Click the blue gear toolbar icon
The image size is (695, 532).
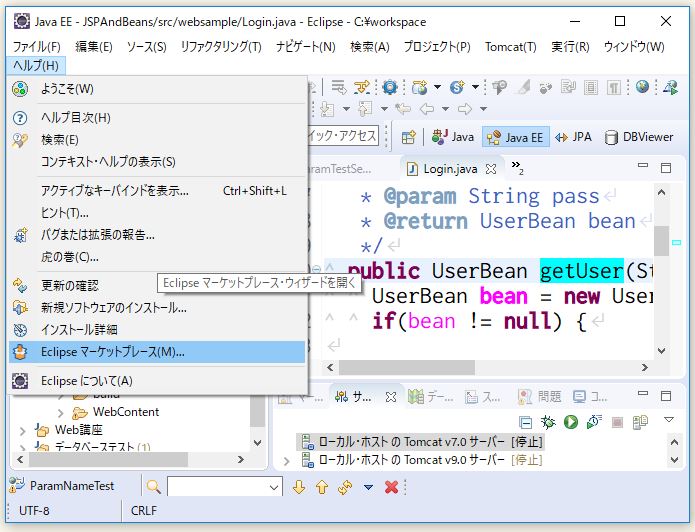[x=390, y=87]
